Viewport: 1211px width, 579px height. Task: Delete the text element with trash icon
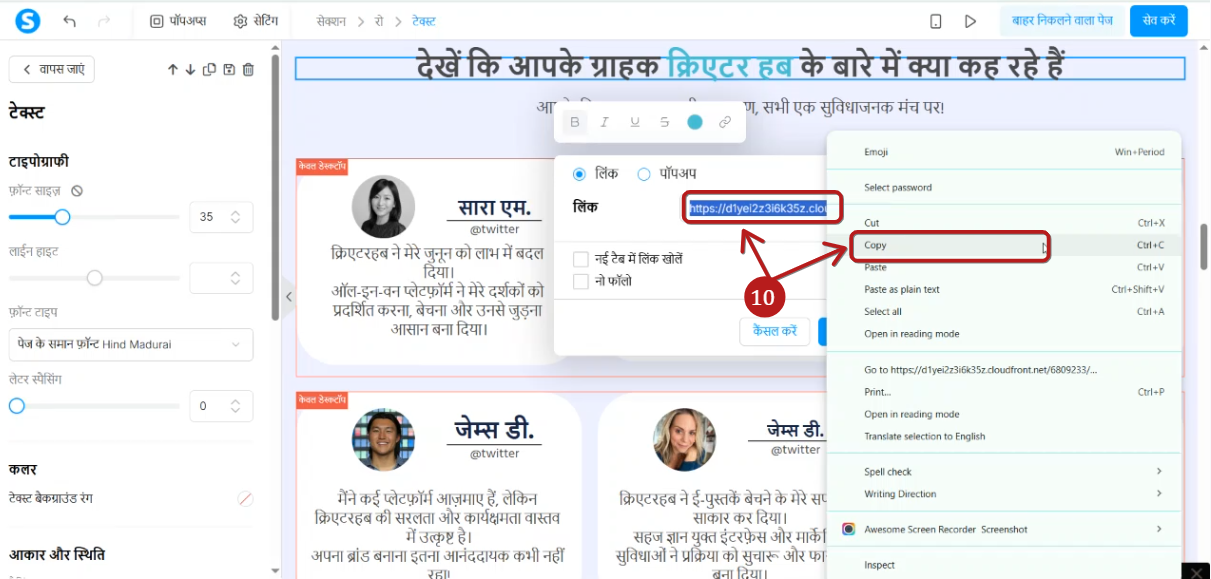[x=248, y=69]
